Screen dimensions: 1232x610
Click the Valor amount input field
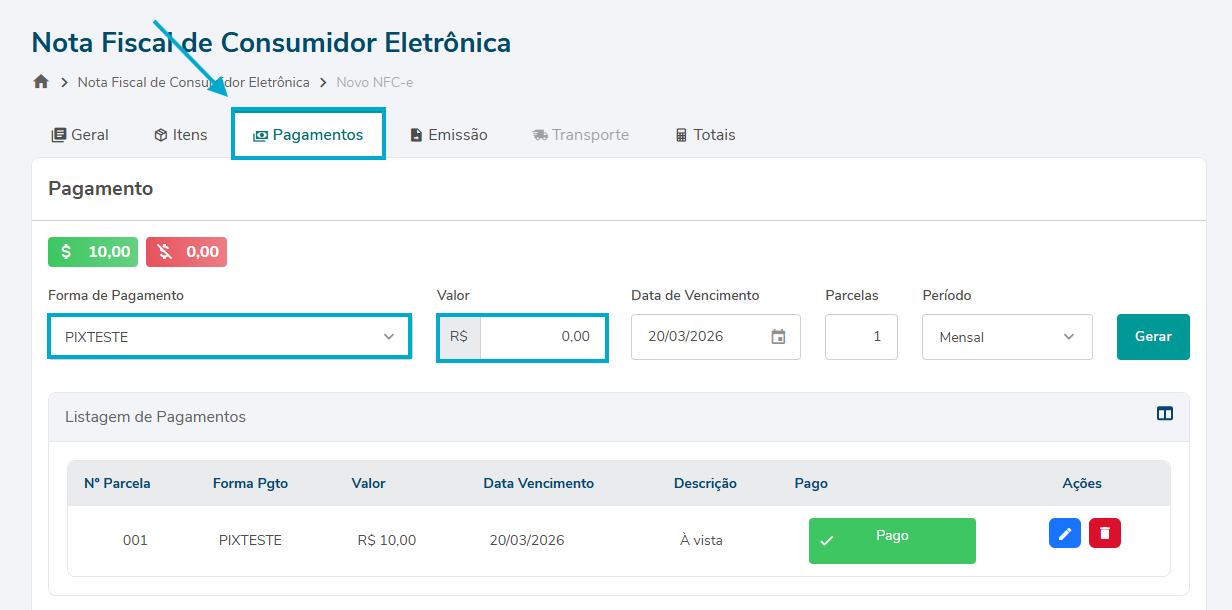[543, 337]
